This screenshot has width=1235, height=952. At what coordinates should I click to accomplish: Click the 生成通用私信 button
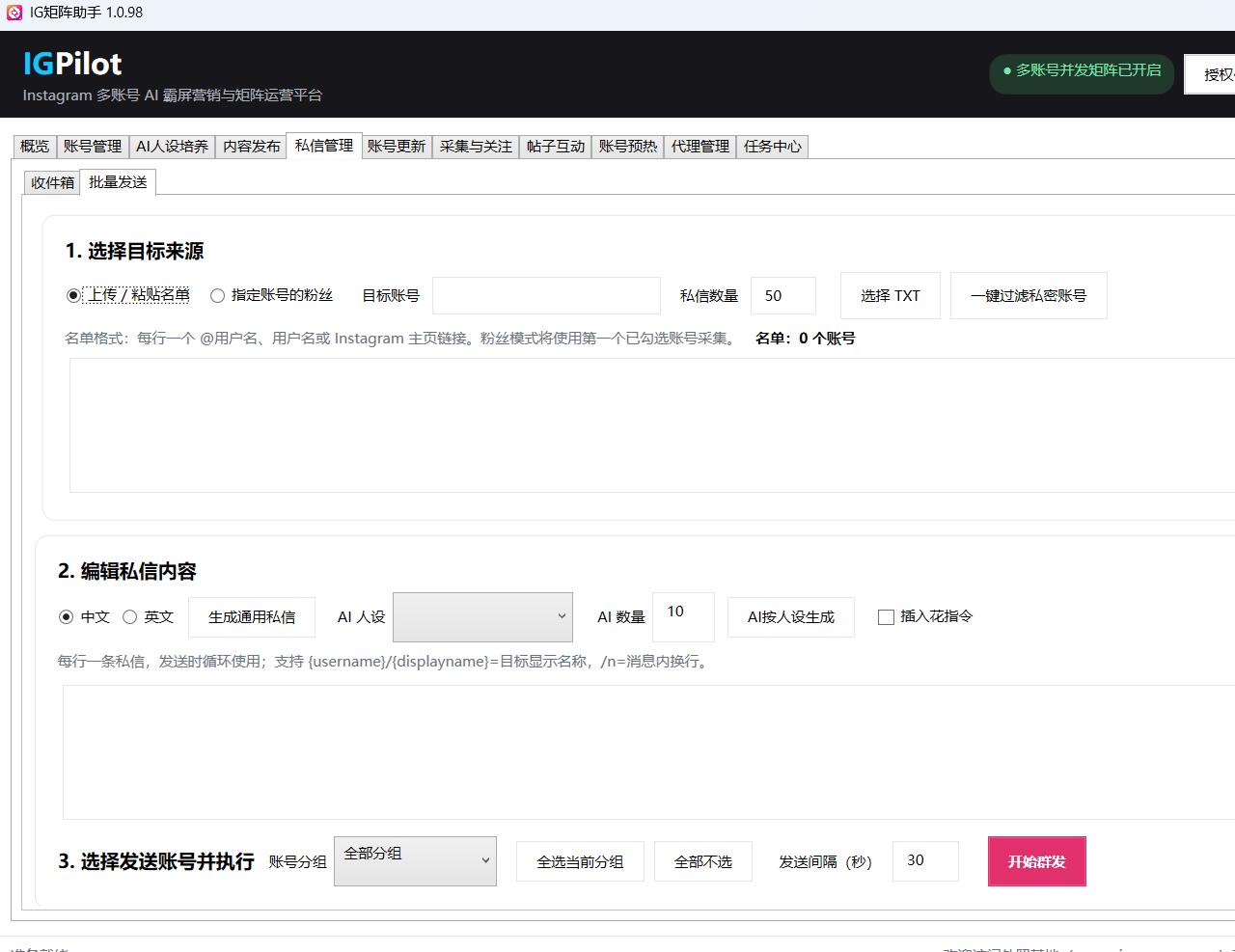pos(252,617)
